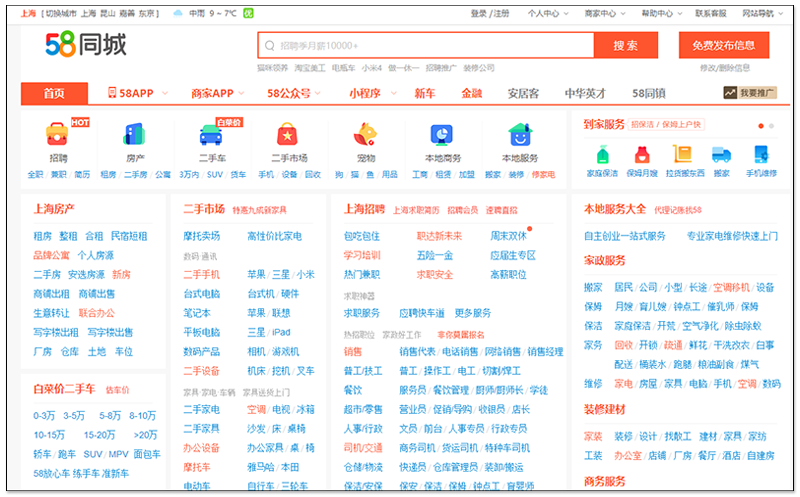The image size is (800, 497).
Task: Click the orange 搜索 button
Action: [626, 45]
